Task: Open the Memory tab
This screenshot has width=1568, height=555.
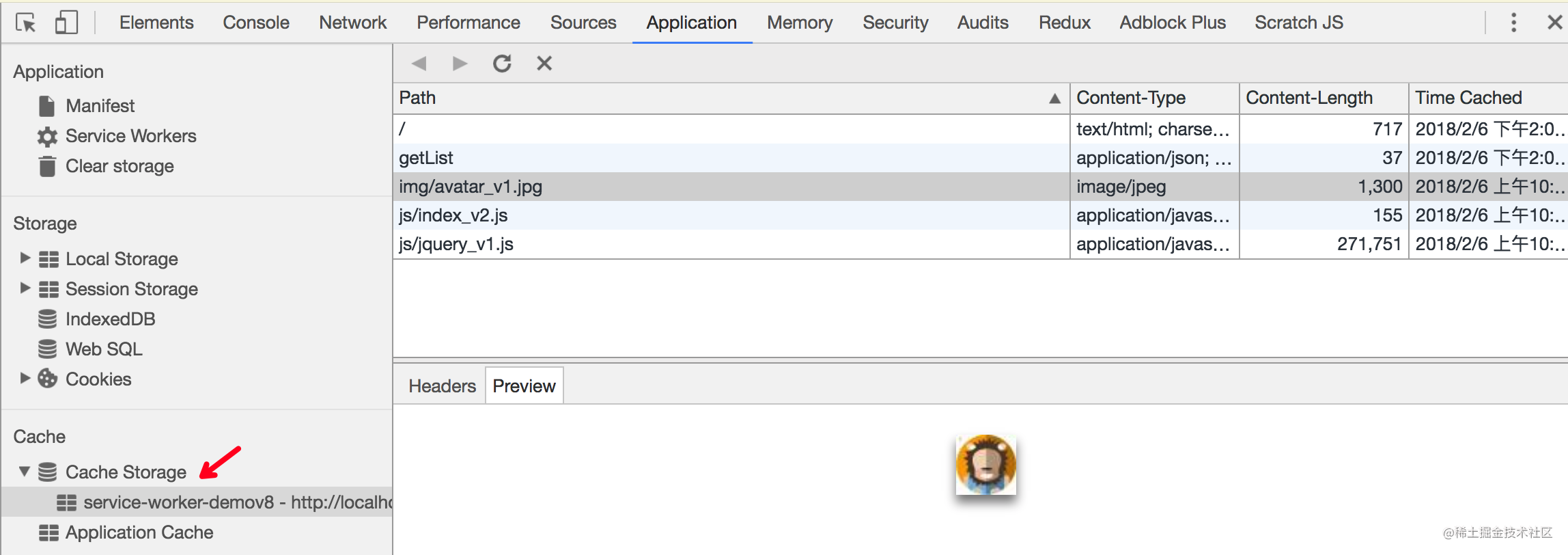Action: 800,23
